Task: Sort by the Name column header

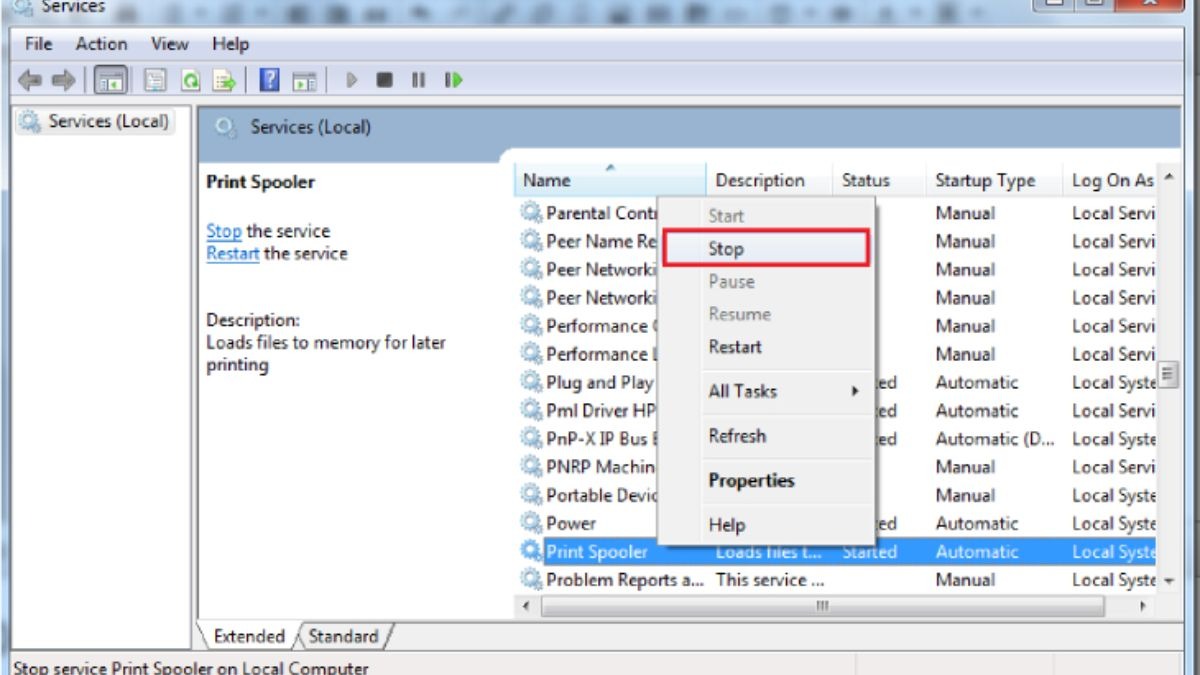Action: pos(610,180)
